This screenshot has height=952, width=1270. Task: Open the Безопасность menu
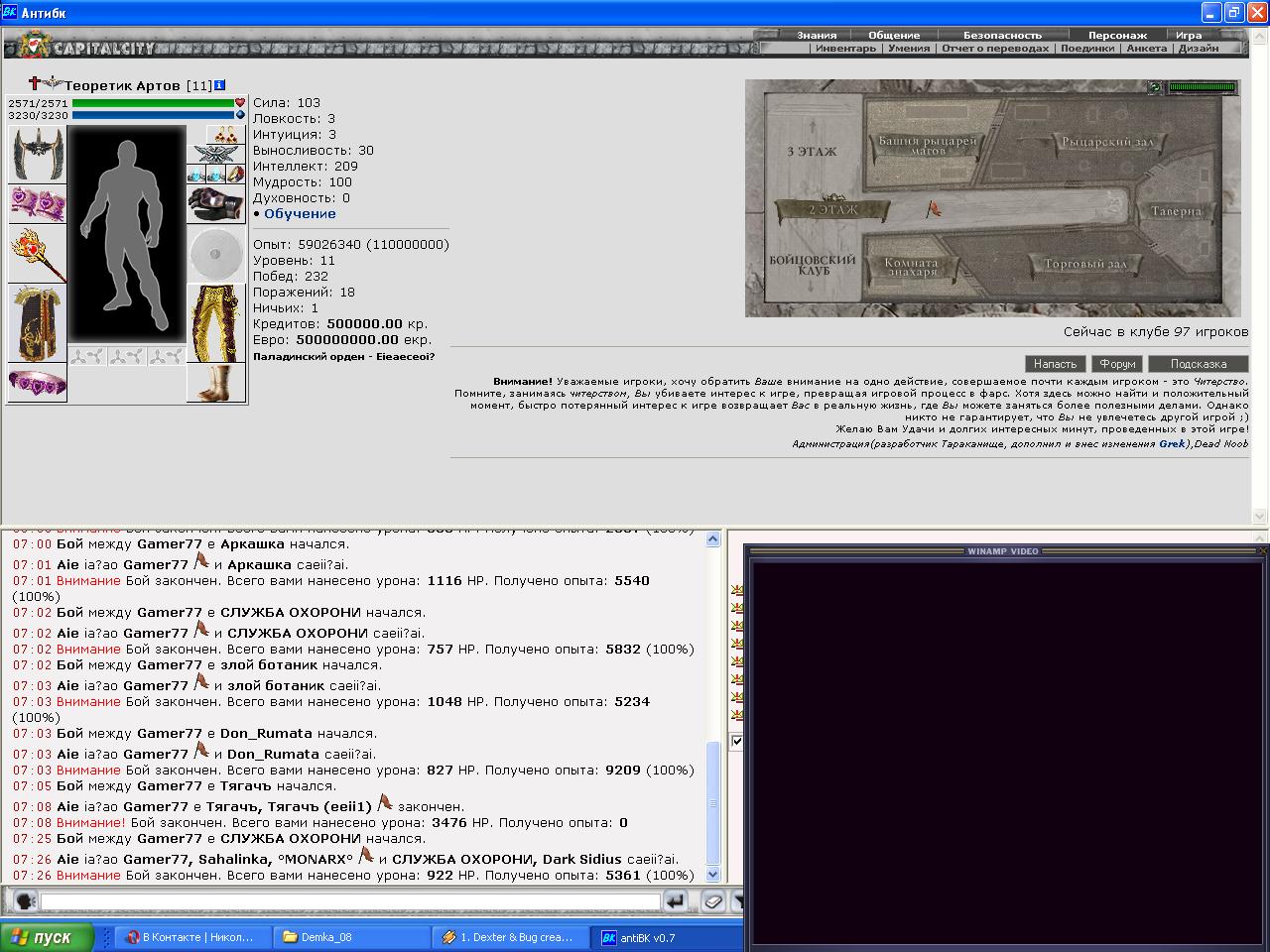[x=1002, y=36]
